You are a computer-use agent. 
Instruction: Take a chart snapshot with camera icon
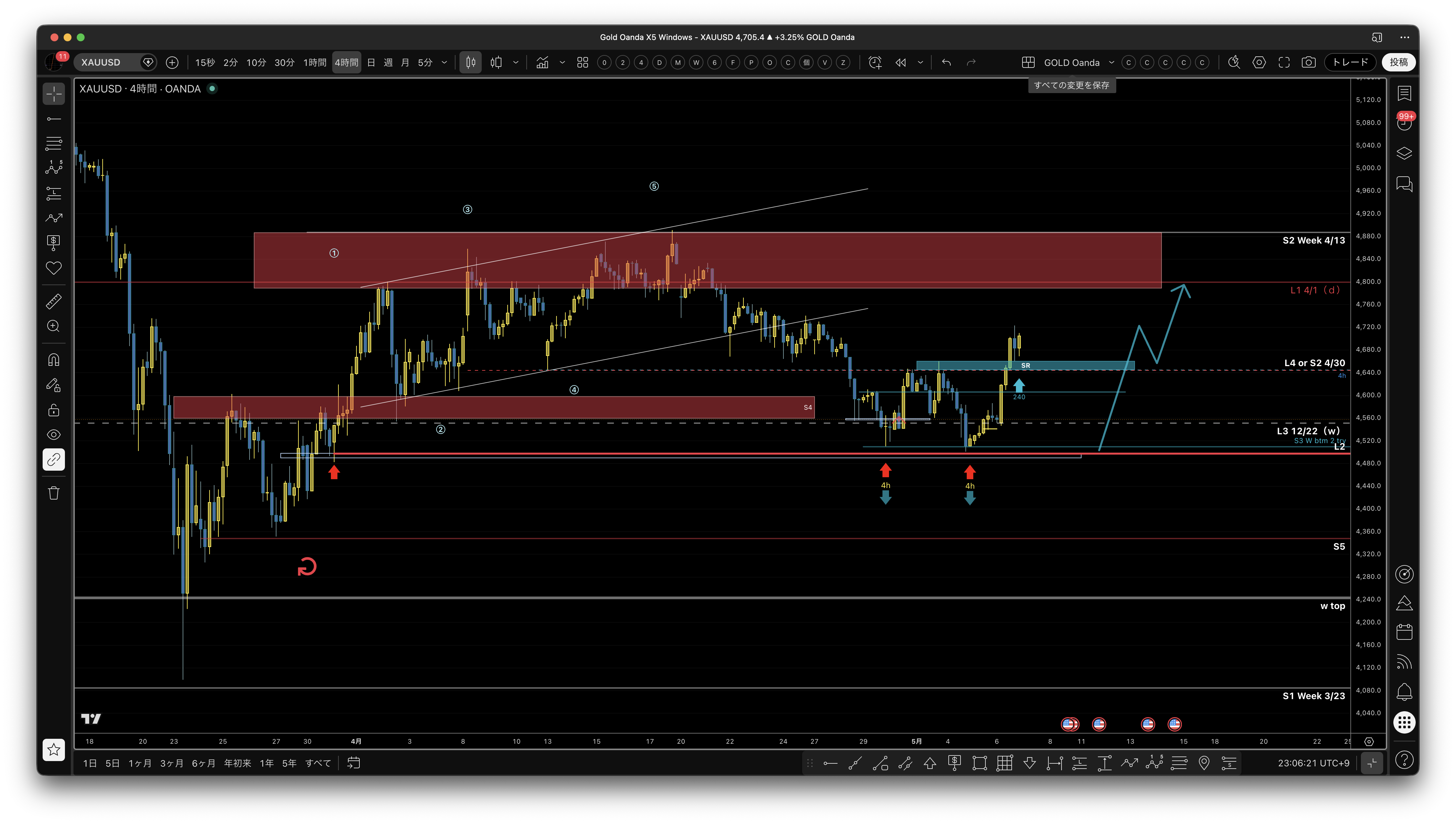[1309, 62]
